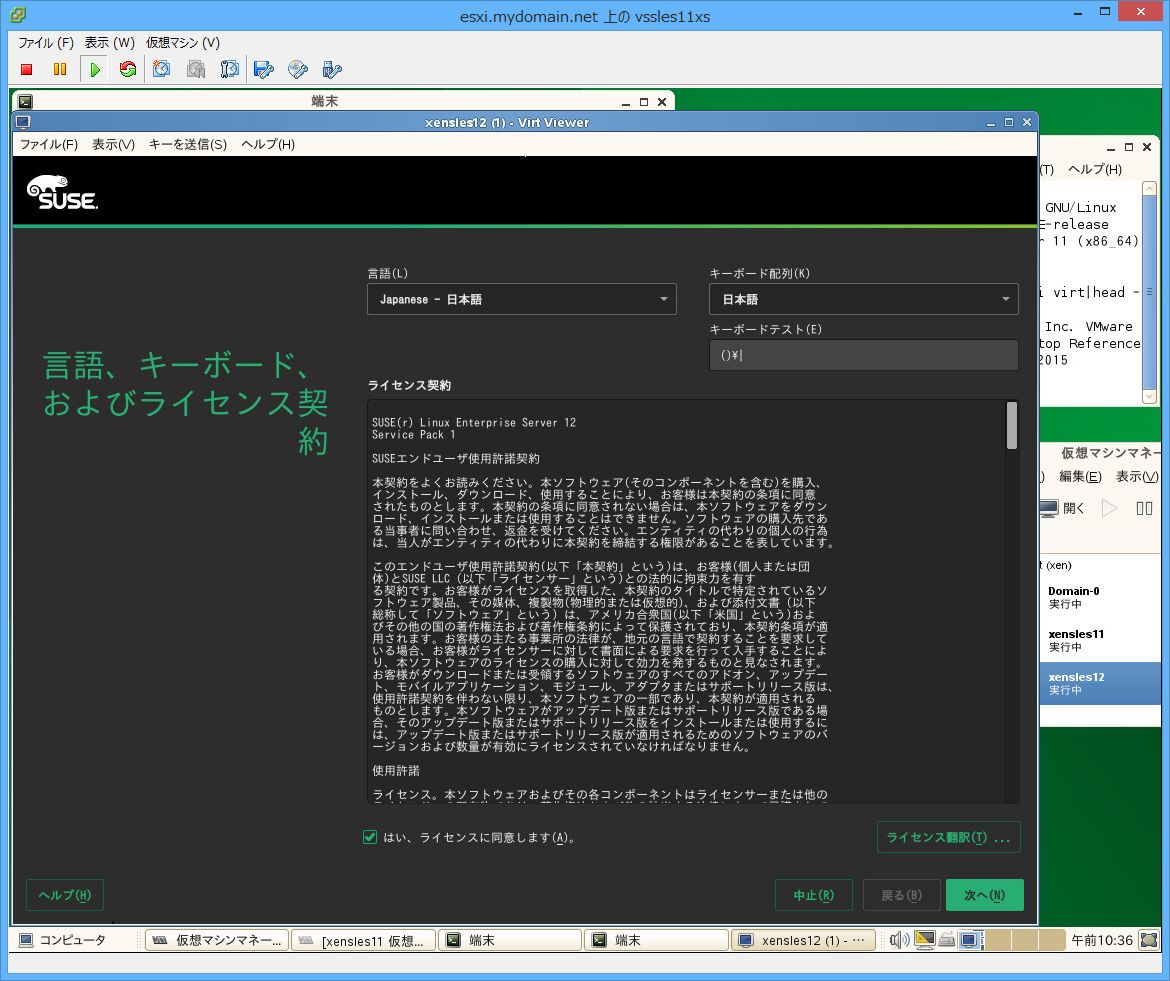Click the '使用許諾' section heading in the license

395,771
